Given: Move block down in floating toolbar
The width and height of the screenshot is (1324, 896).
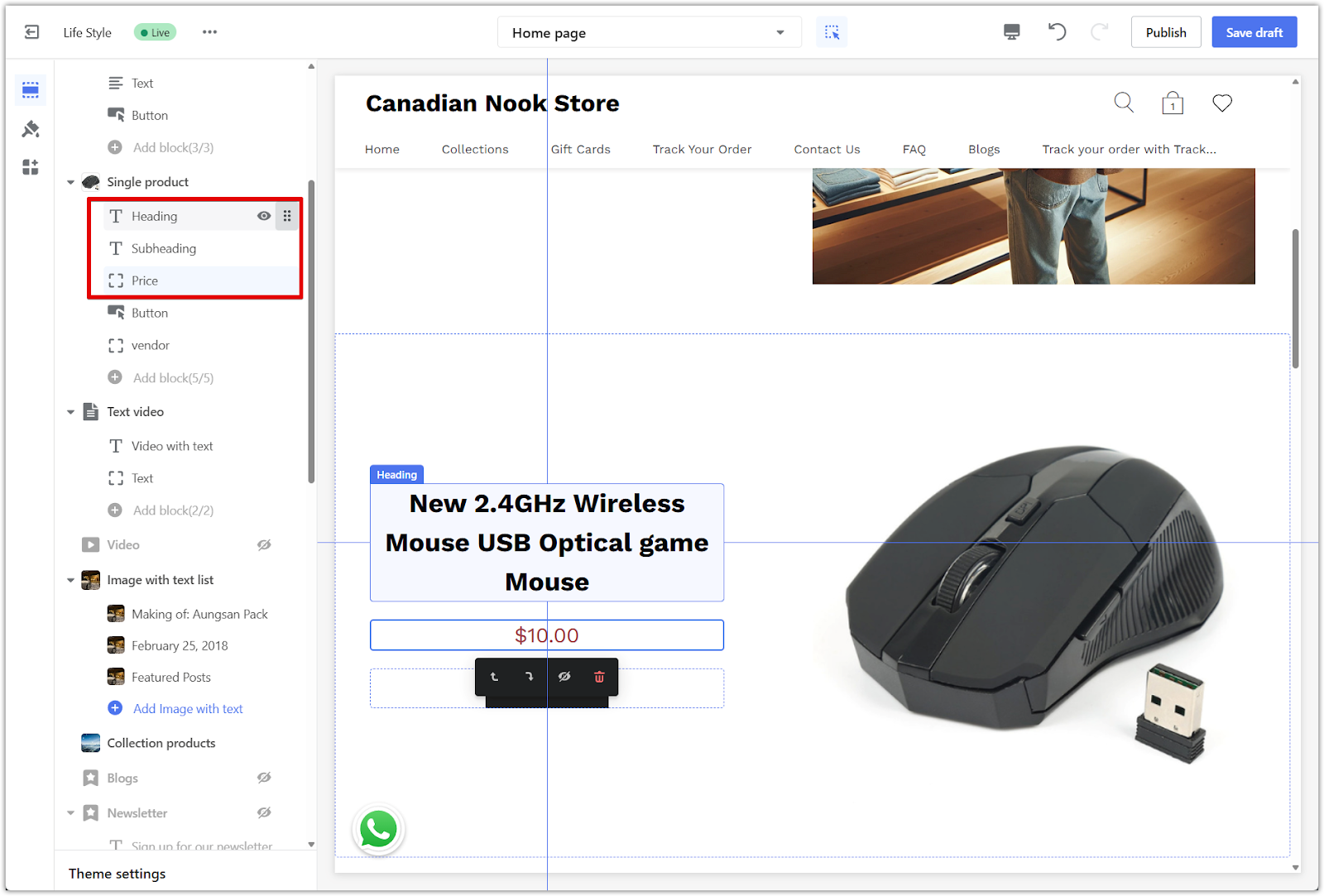Looking at the screenshot, I should click(x=529, y=677).
